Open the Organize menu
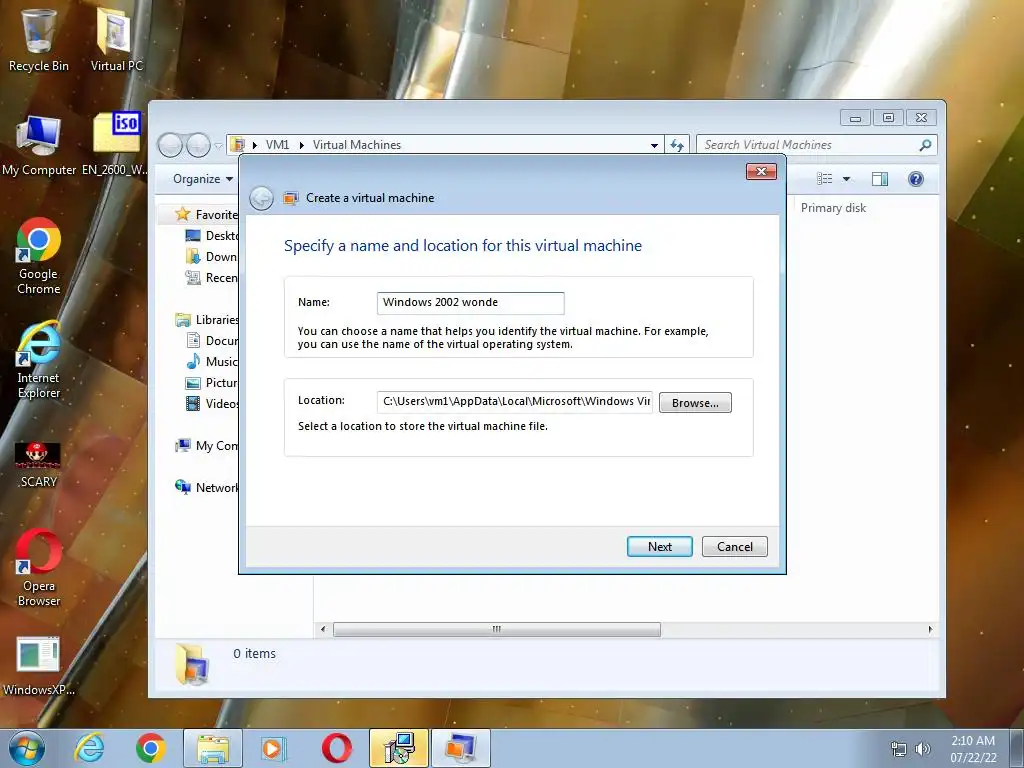The height and width of the screenshot is (768, 1024). point(203,179)
